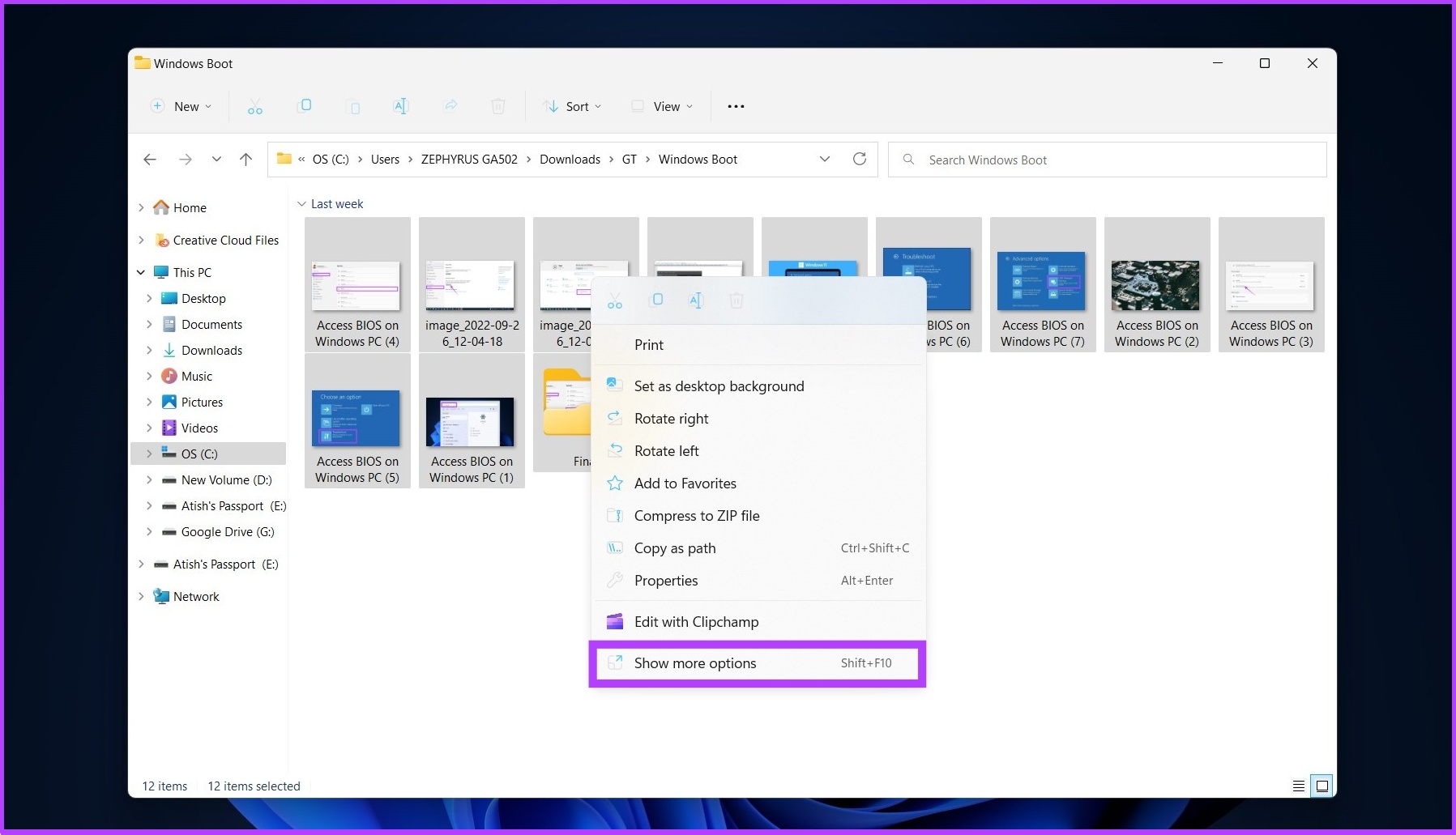Open the Search Windows Boot field icon
Image resolution: width=1456 pixels, height=835 pixels.
[x=908, y=160]
